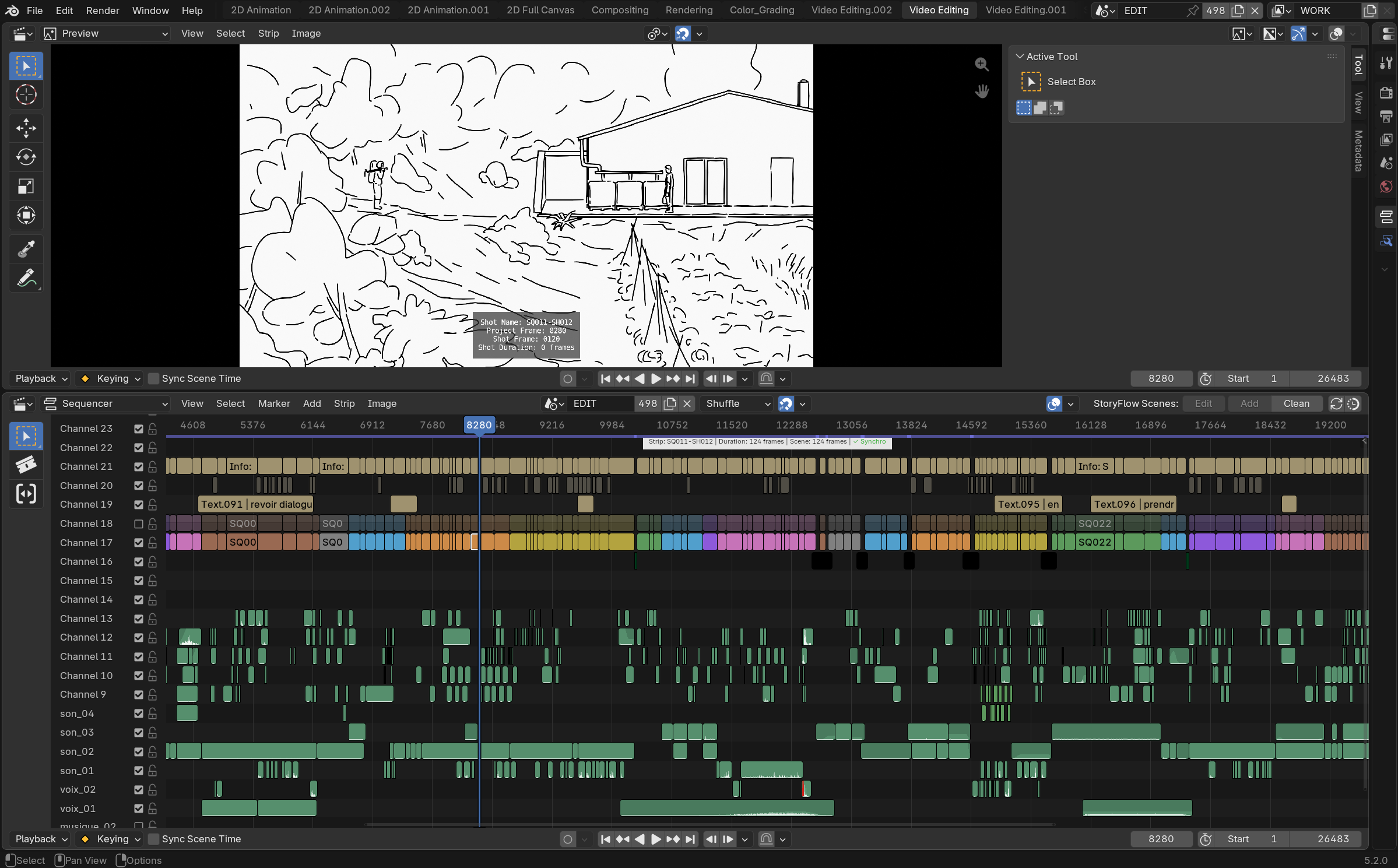Toggle the mute checkbox for Channel 18
Image resolution: width=1398 pixels, height=868 pixels.
(139, 524)
